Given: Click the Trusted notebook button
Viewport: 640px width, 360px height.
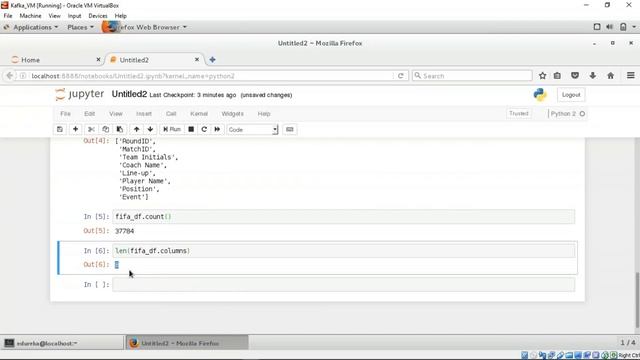Looking at the screenshot, I should click(519, 113).
